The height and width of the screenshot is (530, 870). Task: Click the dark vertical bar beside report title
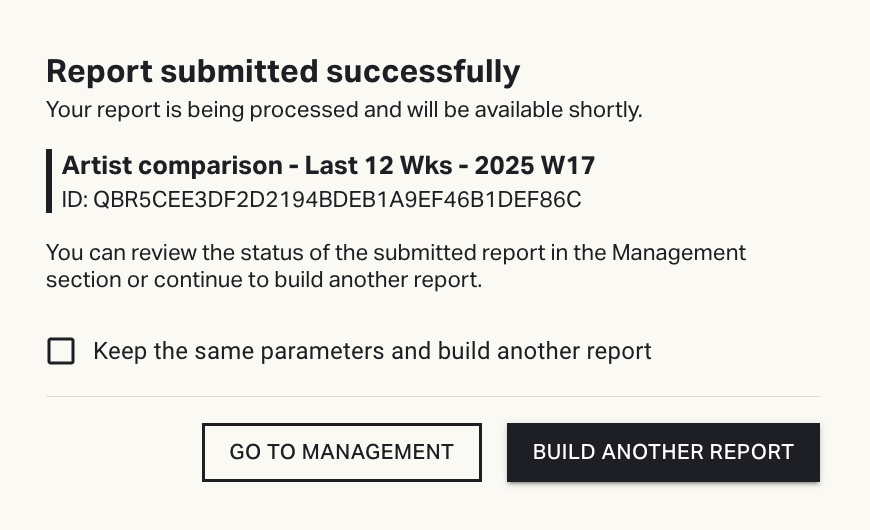(49, 181)
